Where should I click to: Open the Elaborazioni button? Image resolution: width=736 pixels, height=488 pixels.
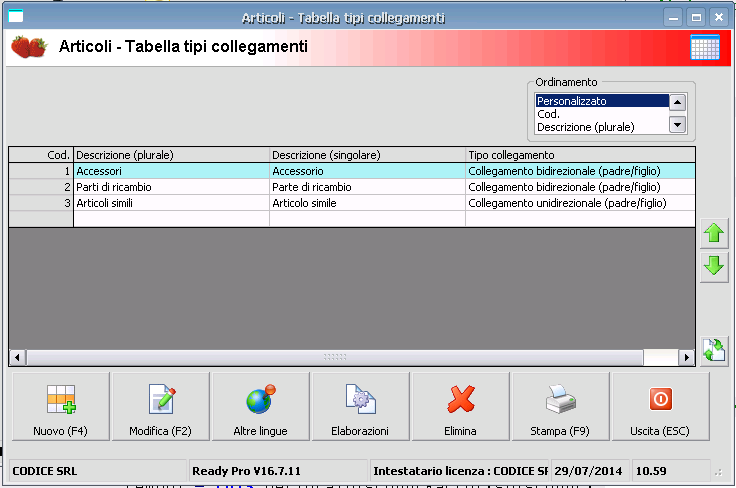[x=360, y=407]
